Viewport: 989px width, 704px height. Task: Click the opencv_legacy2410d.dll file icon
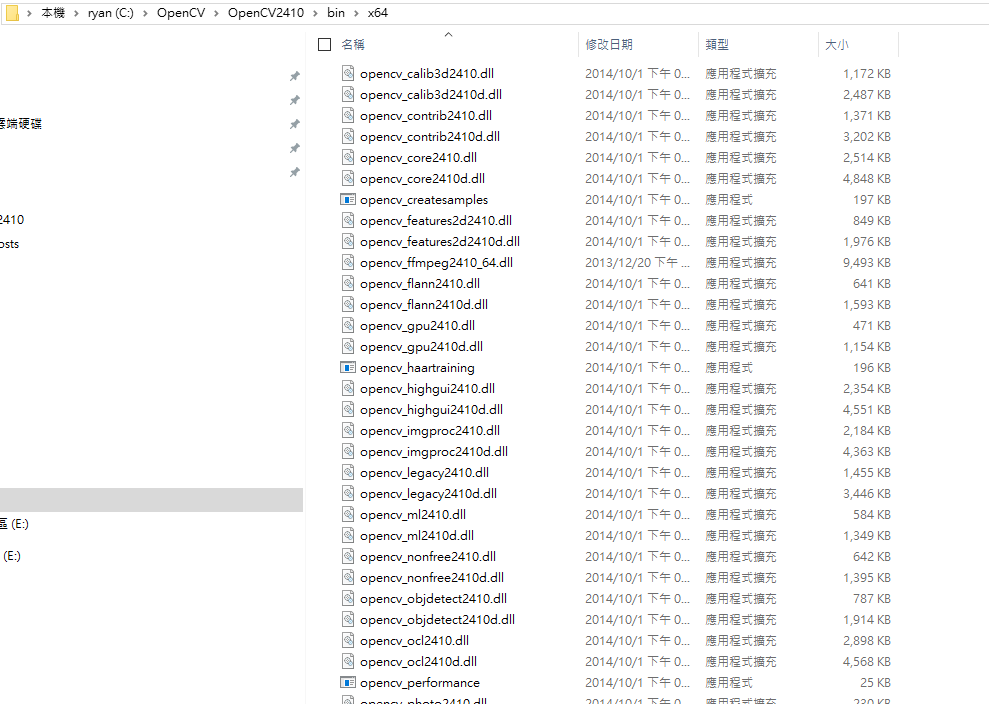(348, 493)
